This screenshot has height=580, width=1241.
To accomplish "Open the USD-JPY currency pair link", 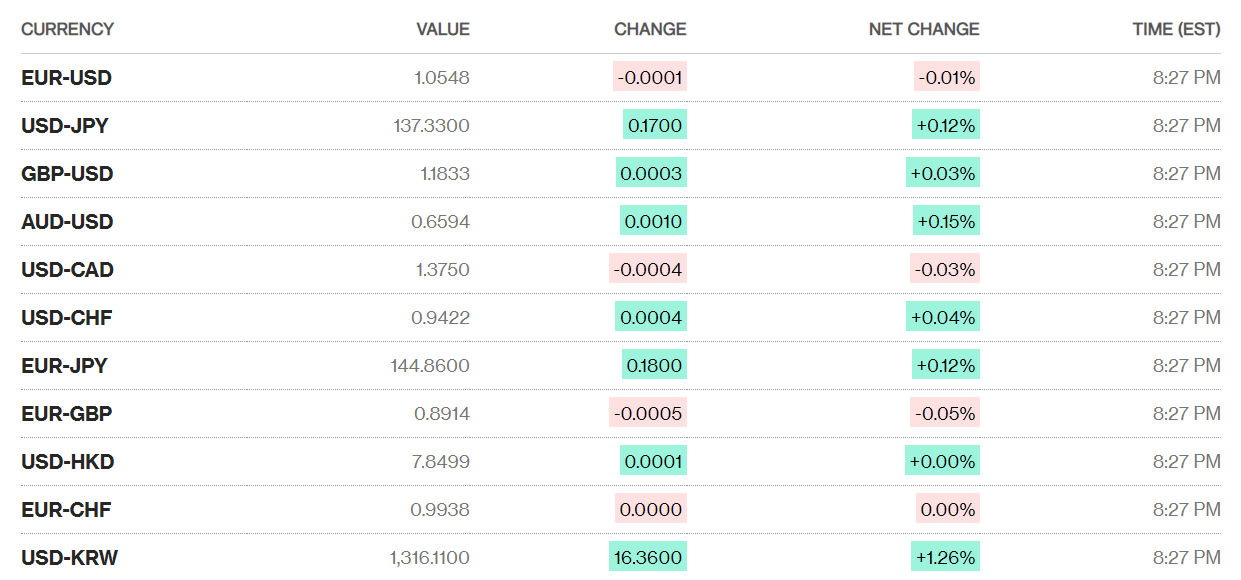I will (x=65, y=126).
